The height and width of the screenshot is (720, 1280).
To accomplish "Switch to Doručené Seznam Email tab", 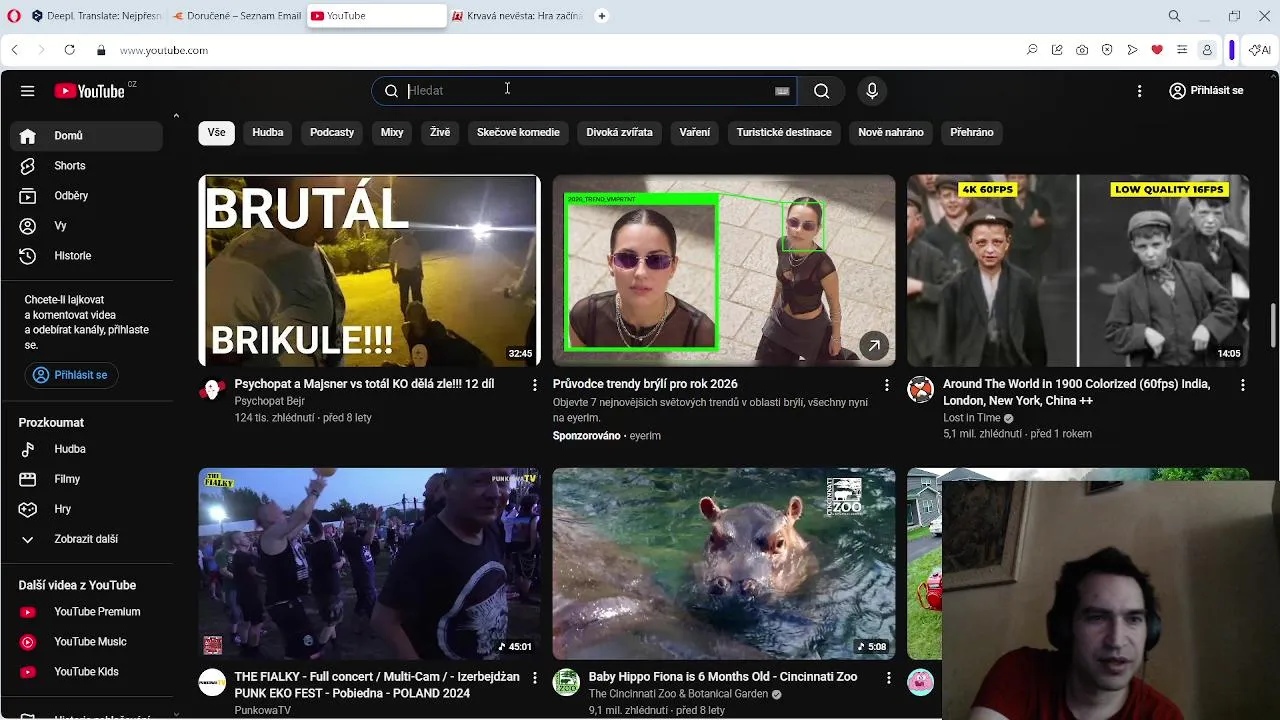I will tap(236, 16).
